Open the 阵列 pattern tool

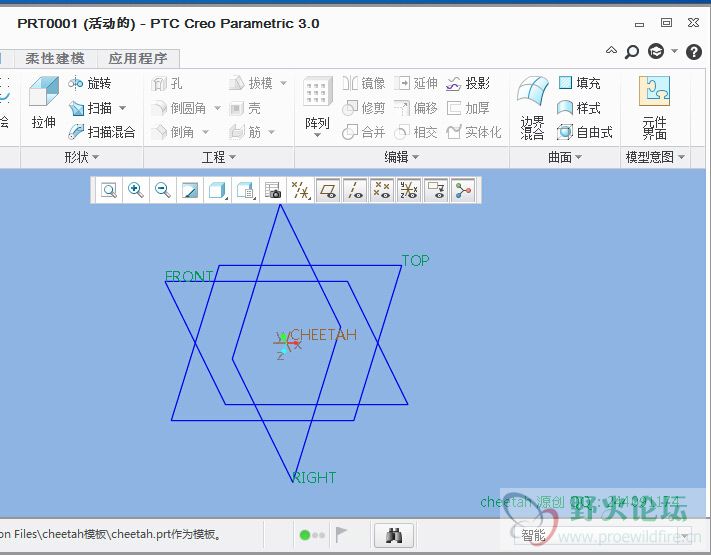coord(317,105)
